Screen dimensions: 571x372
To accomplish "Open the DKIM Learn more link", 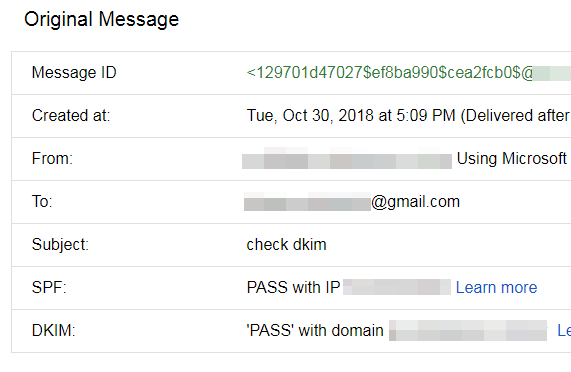I will coord(564,331).
